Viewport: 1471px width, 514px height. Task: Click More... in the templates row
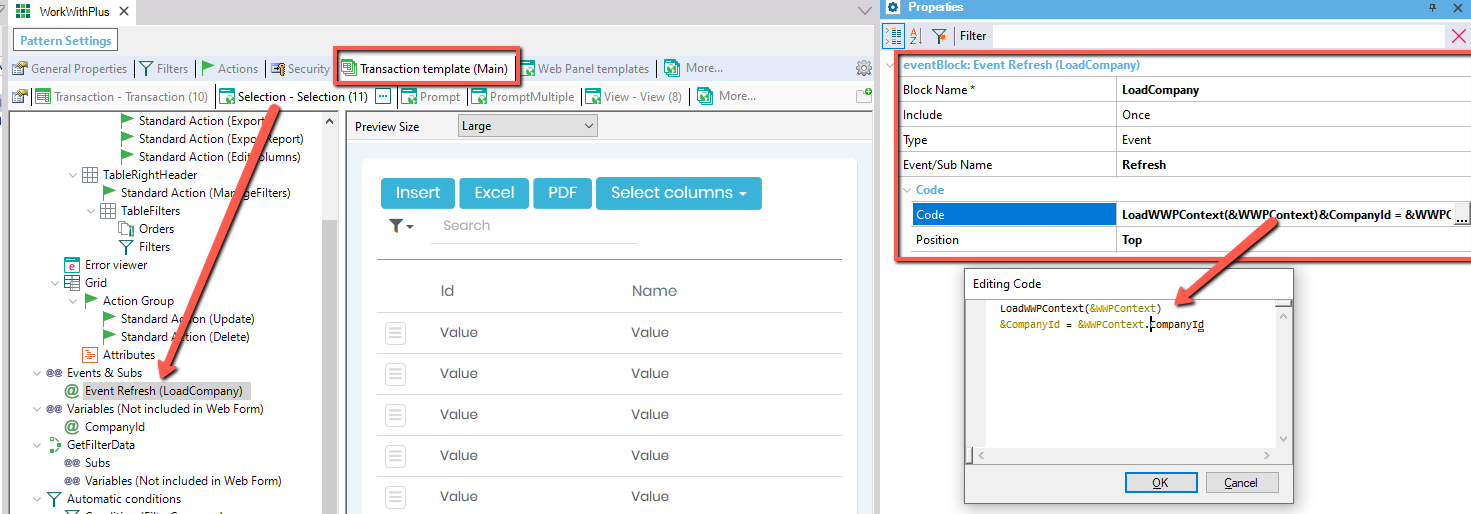click(726, 97)
